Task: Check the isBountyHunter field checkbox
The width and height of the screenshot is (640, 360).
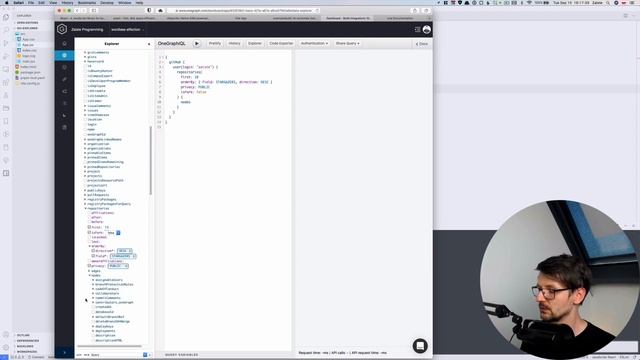Action: (x=86, y=71)
